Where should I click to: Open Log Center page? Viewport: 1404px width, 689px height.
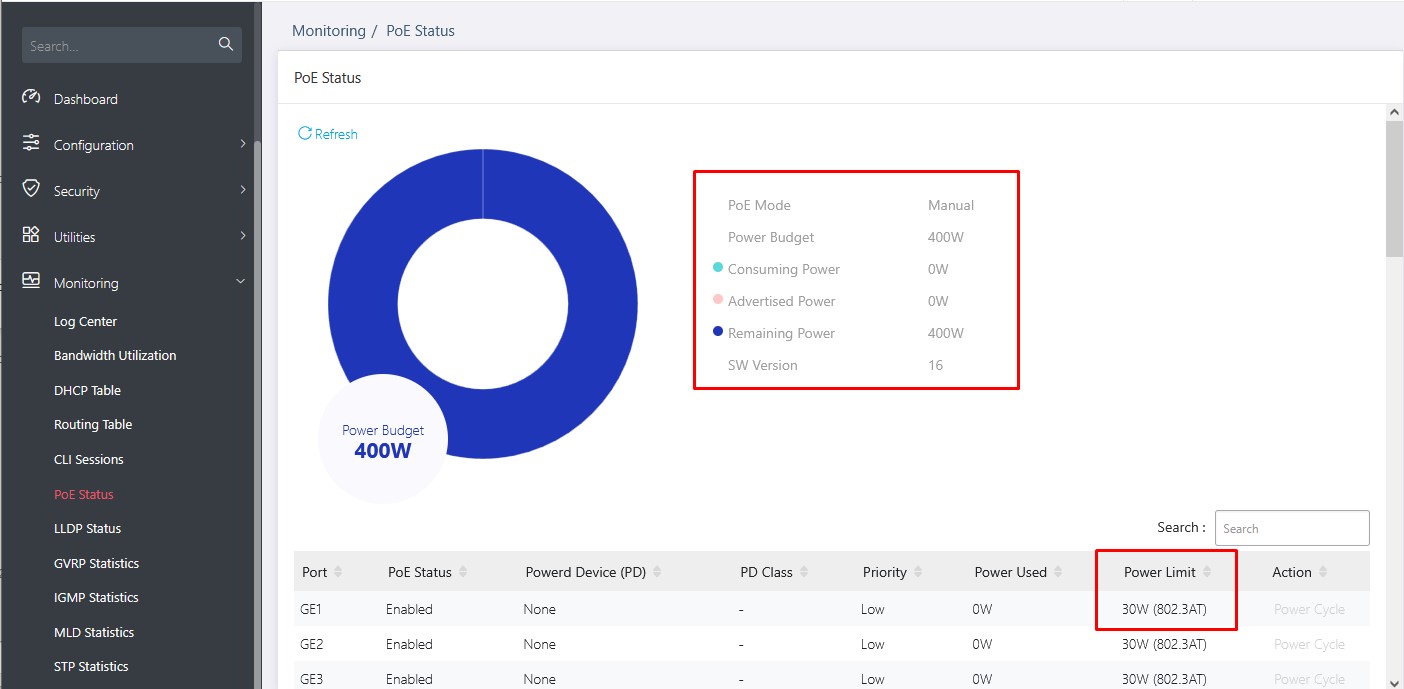click(x=85, y=321)
